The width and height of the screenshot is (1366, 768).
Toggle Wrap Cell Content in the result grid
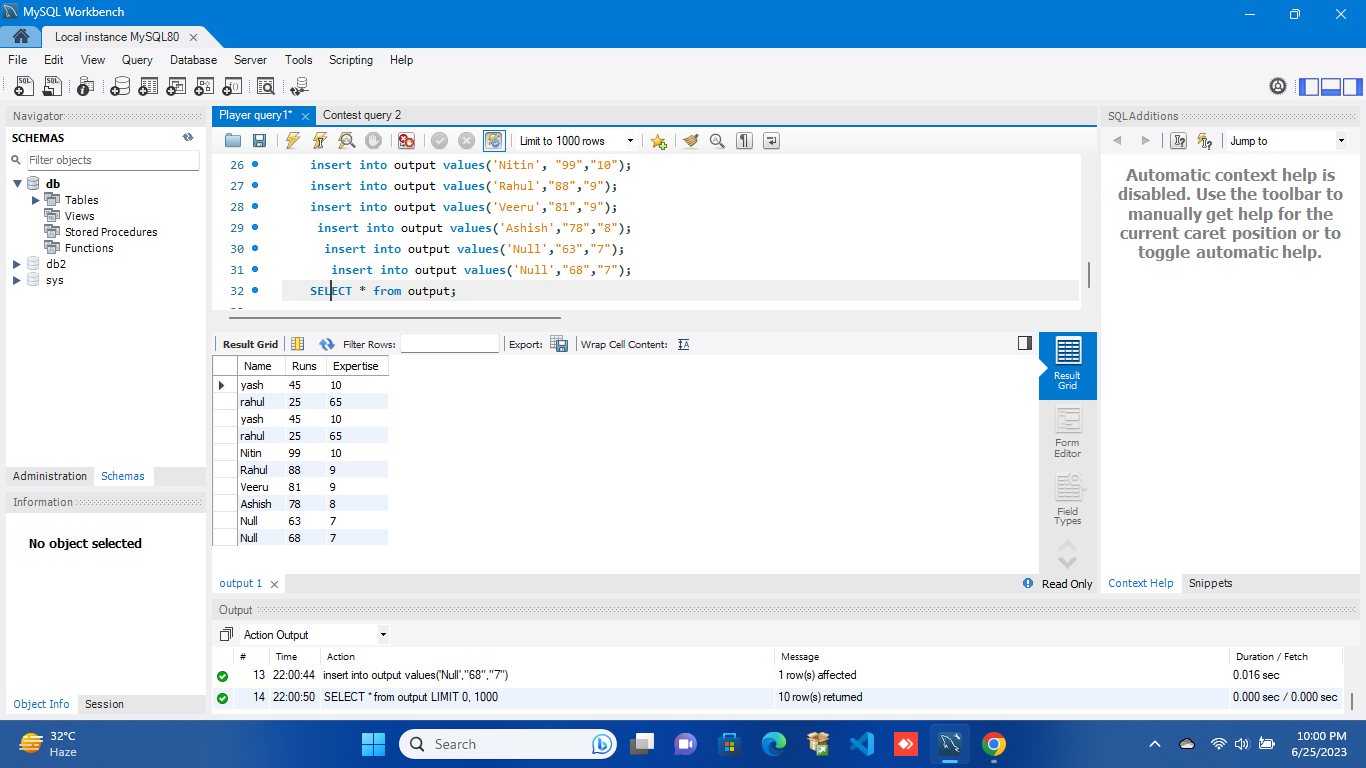click(683, 343)
